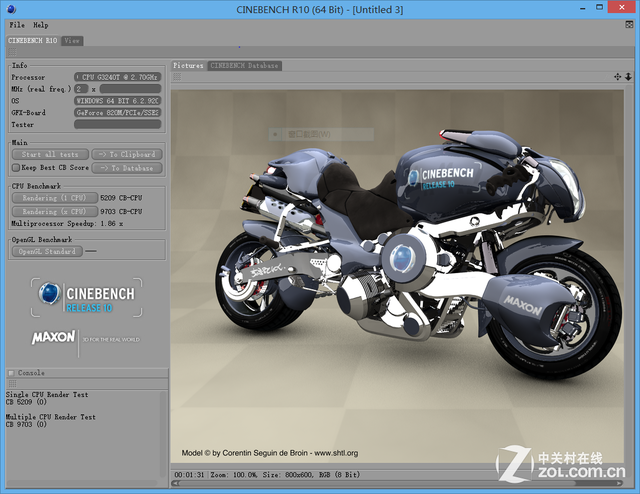Click the Zoom 100.0% status text

coord(234,475)
